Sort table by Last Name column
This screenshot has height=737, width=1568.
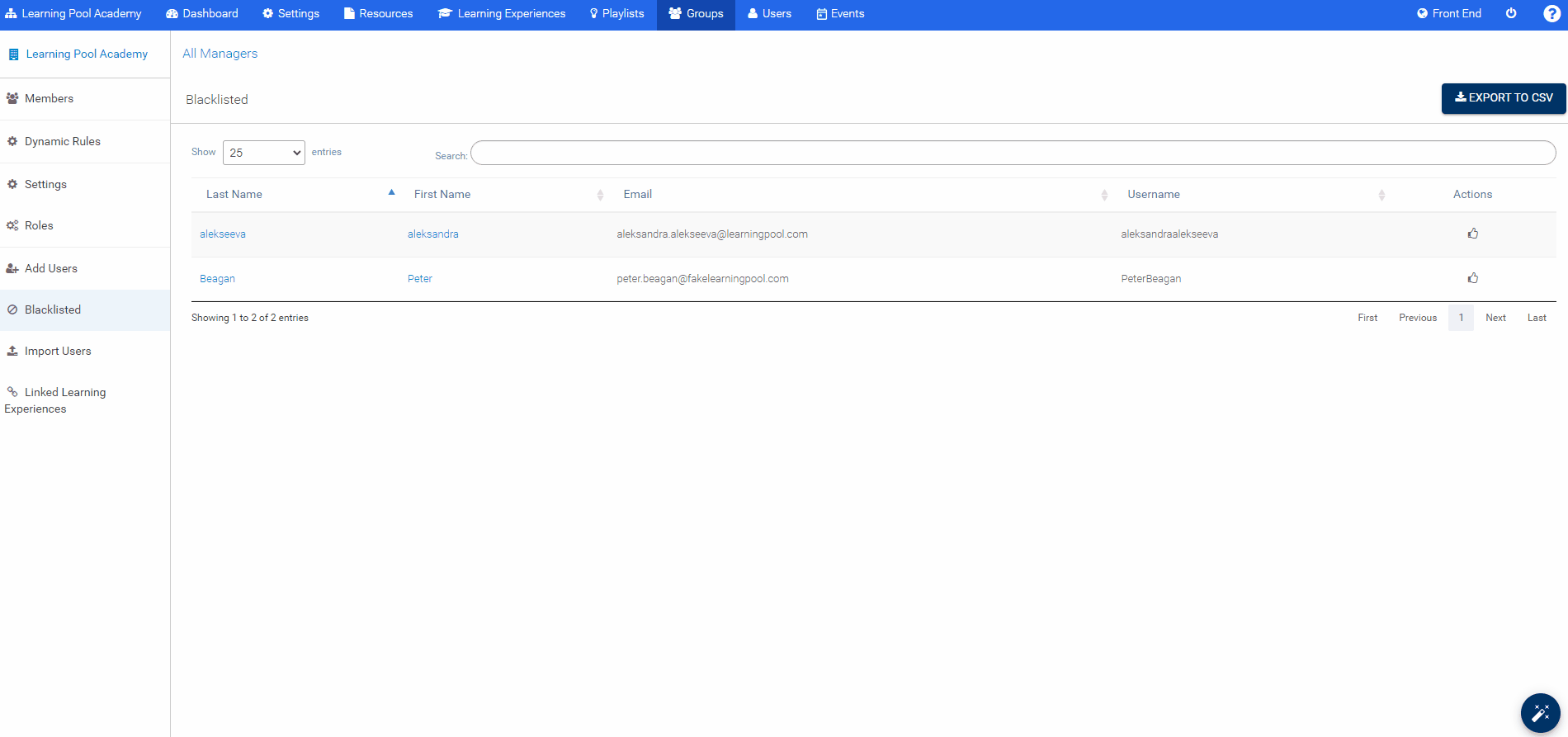[x=234, y=194]
